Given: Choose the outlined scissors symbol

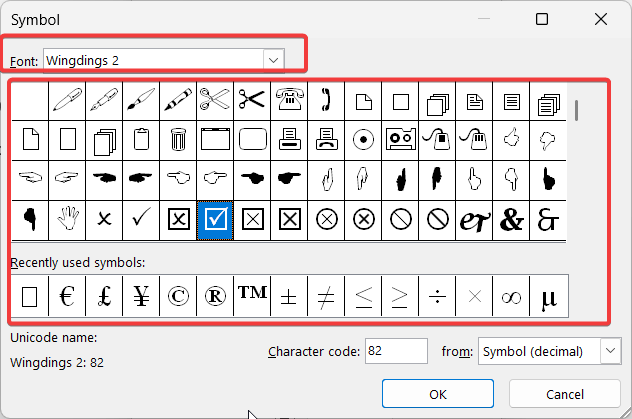Looking at the screenshot, I should pos(215,100).
